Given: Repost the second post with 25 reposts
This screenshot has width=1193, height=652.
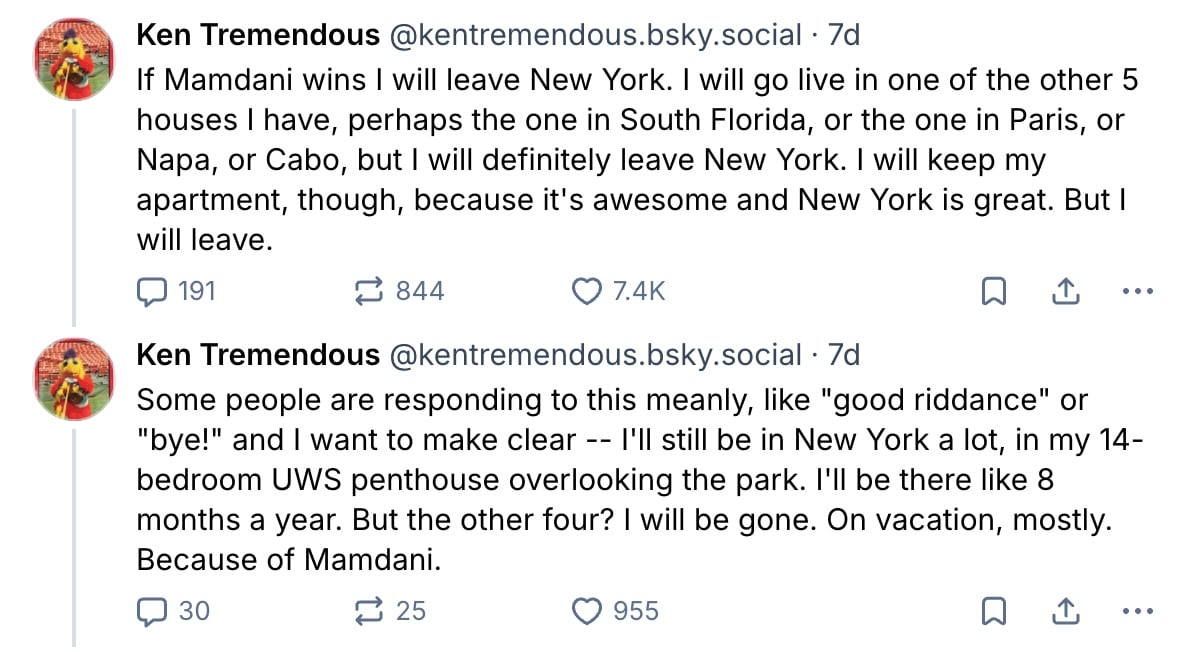Looking at the screenshot, I should (x=372, y=610).
